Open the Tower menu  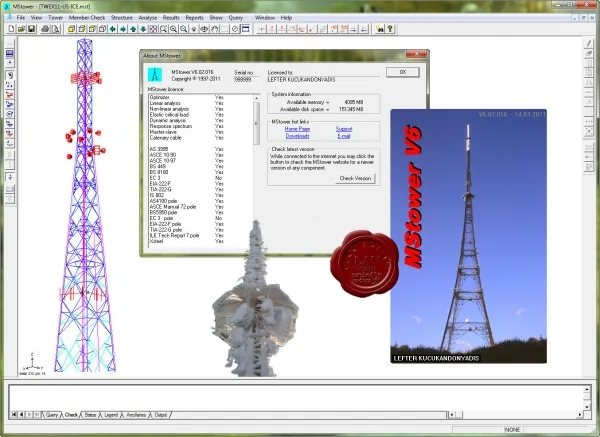pyautogui.click(x=55, y=18)
